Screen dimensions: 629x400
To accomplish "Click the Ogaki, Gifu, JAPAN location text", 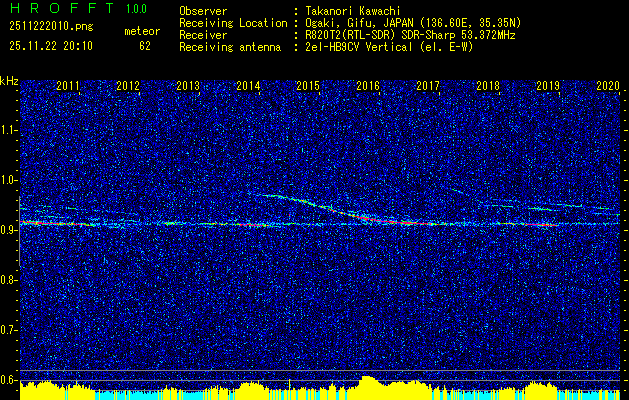I will (413, 23).
